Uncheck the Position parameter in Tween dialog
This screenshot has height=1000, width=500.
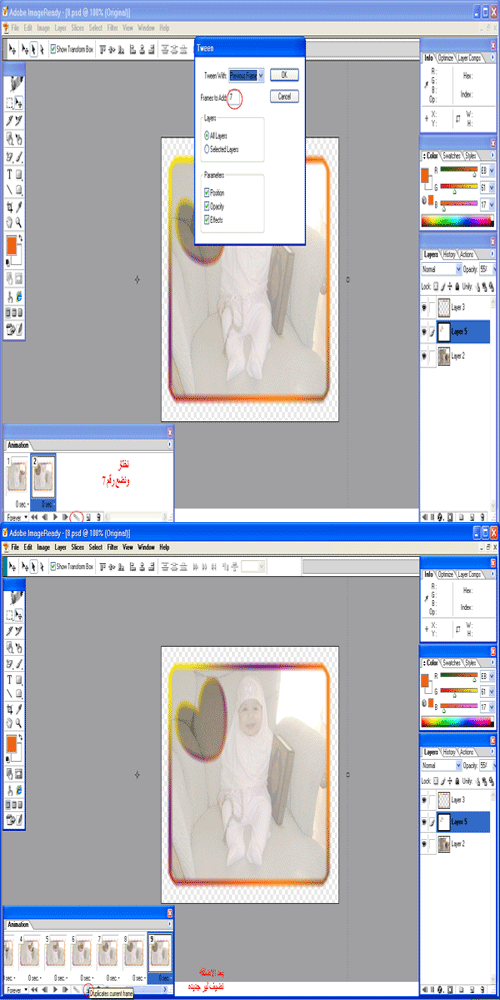(207, 192)
